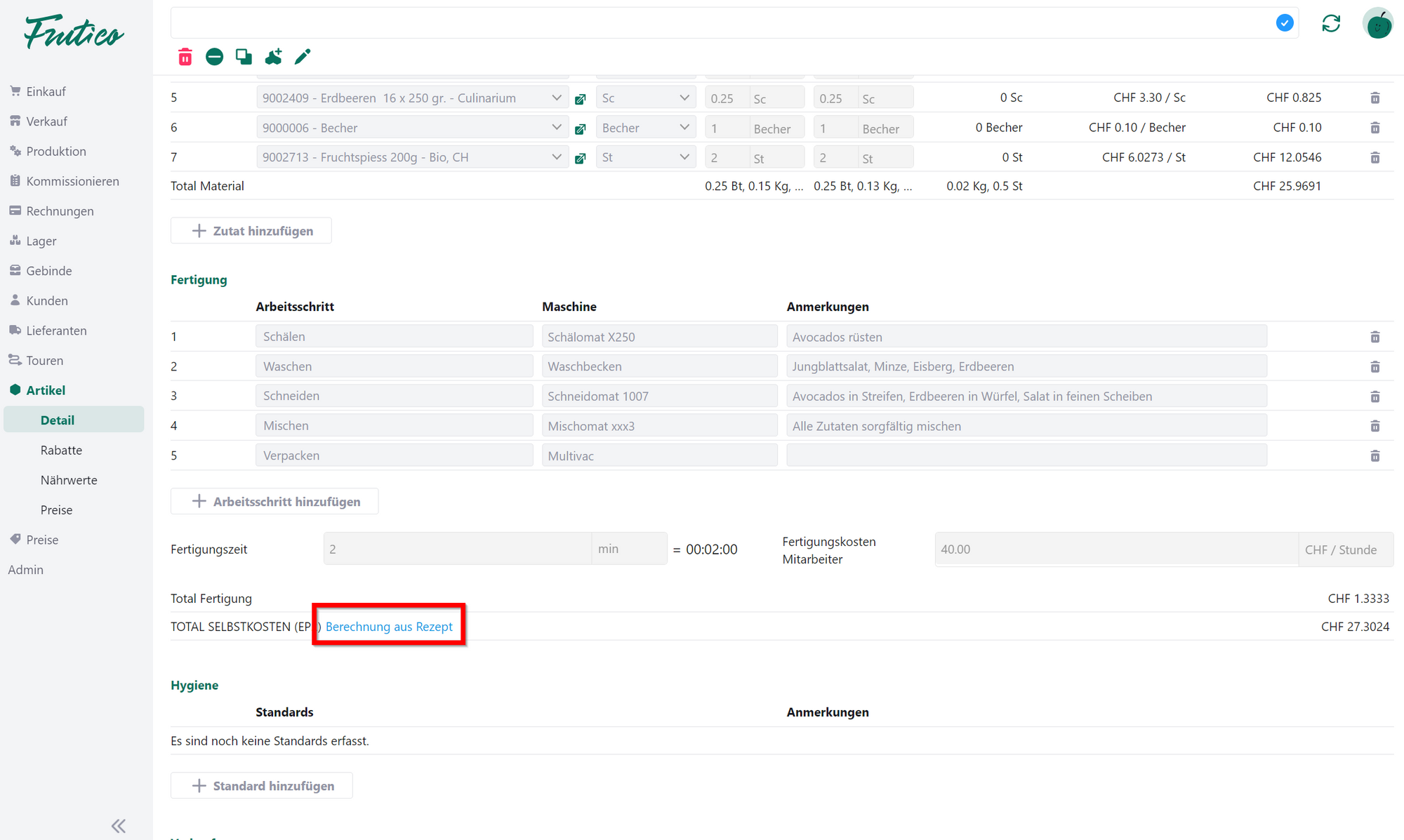
Task: Click the red trash delete icon in toolbar
Action: point(185,57)
